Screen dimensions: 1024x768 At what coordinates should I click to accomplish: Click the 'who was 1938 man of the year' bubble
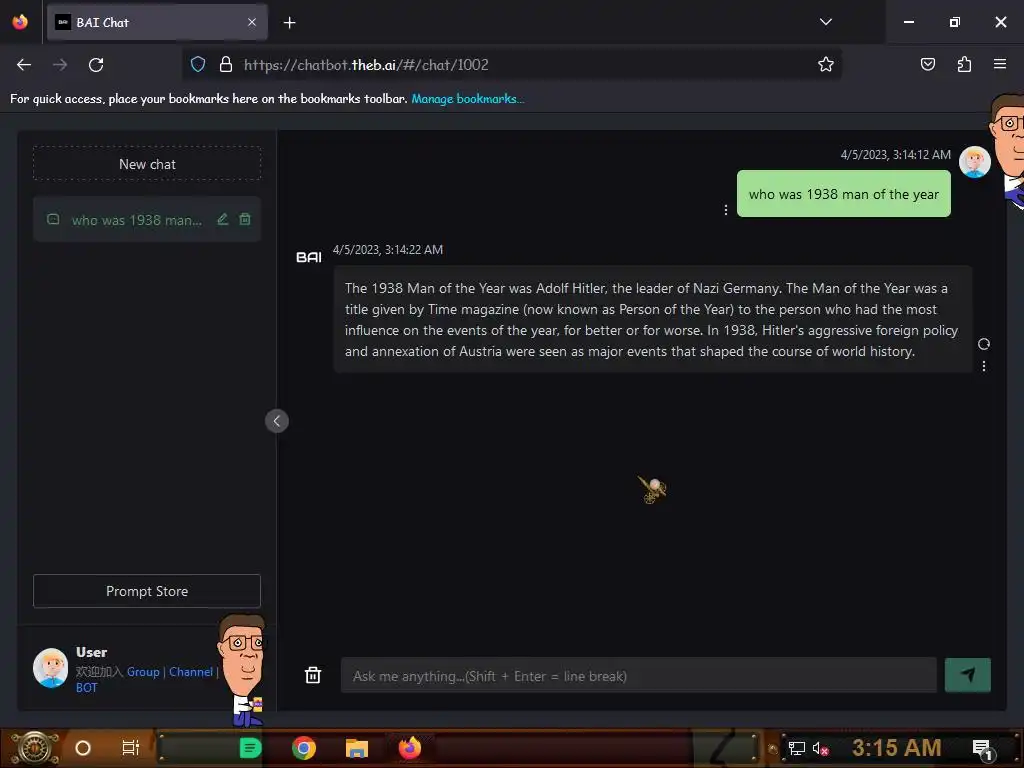(x=843, y=194)
